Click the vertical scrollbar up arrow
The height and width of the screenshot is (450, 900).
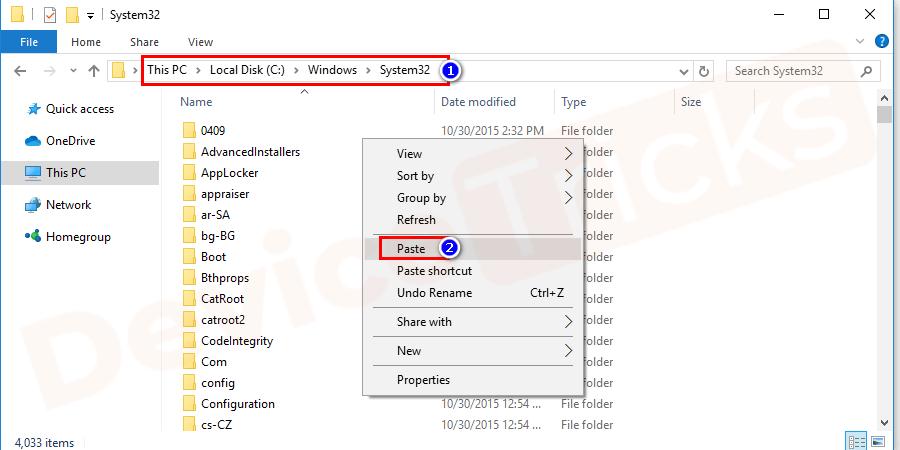coord(885,98)
